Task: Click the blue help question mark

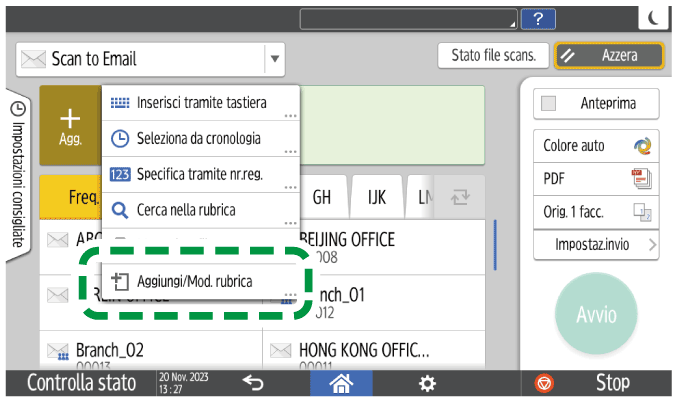Action: tap(539, 18)
